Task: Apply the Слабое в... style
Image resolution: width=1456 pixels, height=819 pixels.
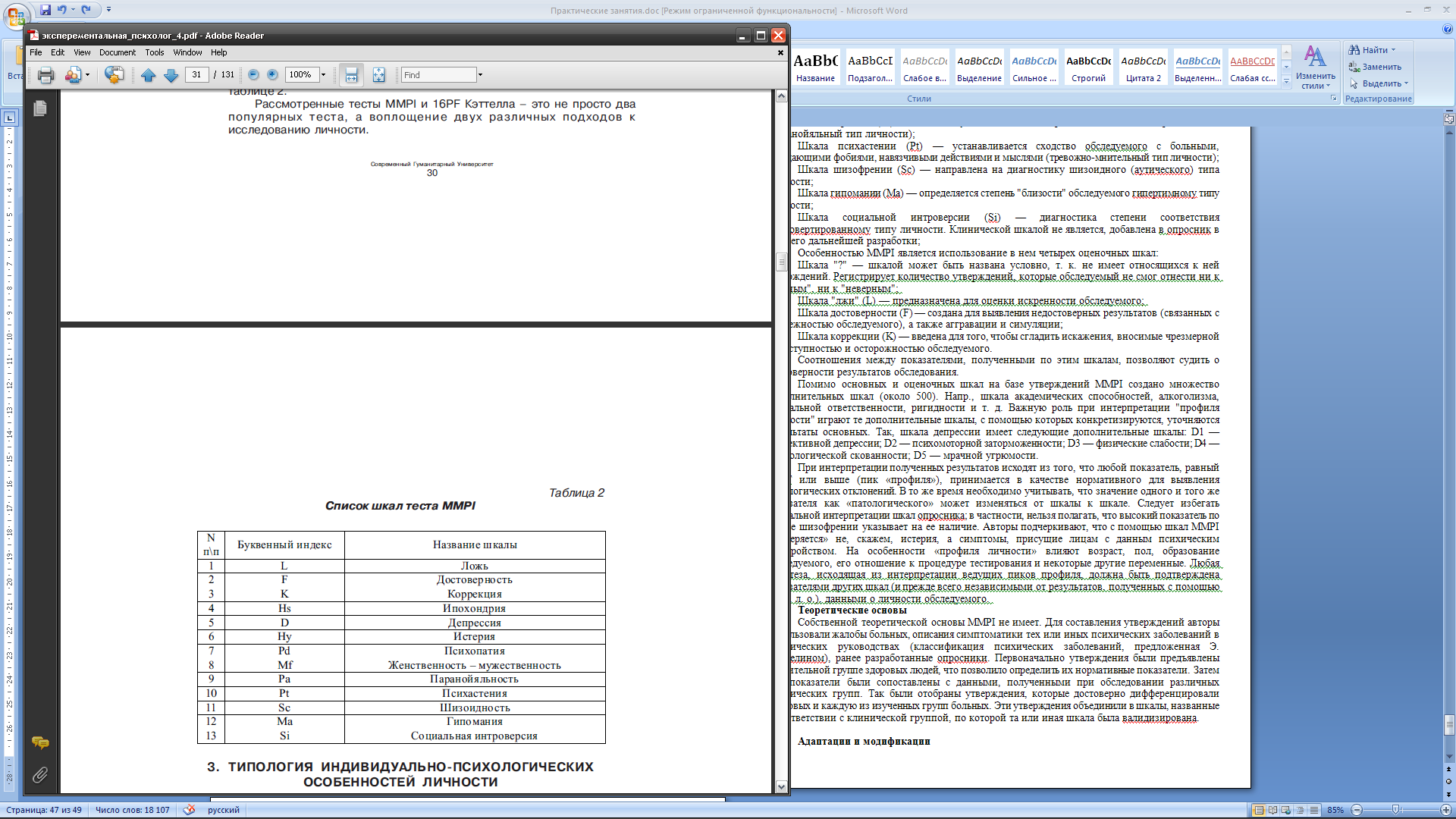Action: point(924,68)
